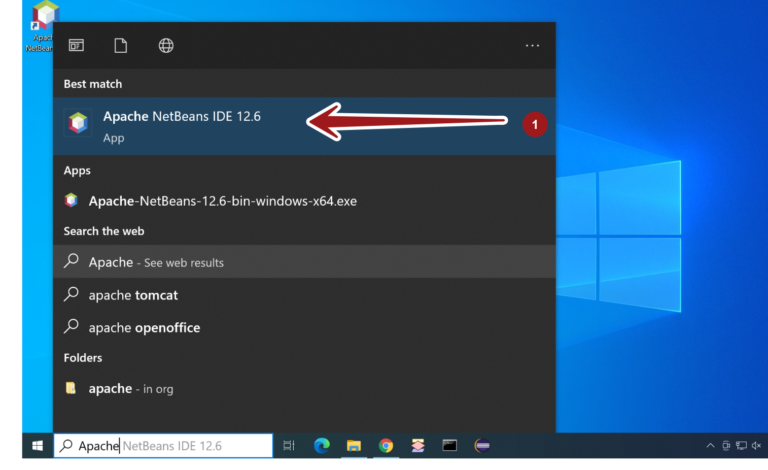Launch Apache-NetBeans-12.6-bin-windows-x64.exe installer
Viewport: 768px width, 470px height.
coord(222,200)
